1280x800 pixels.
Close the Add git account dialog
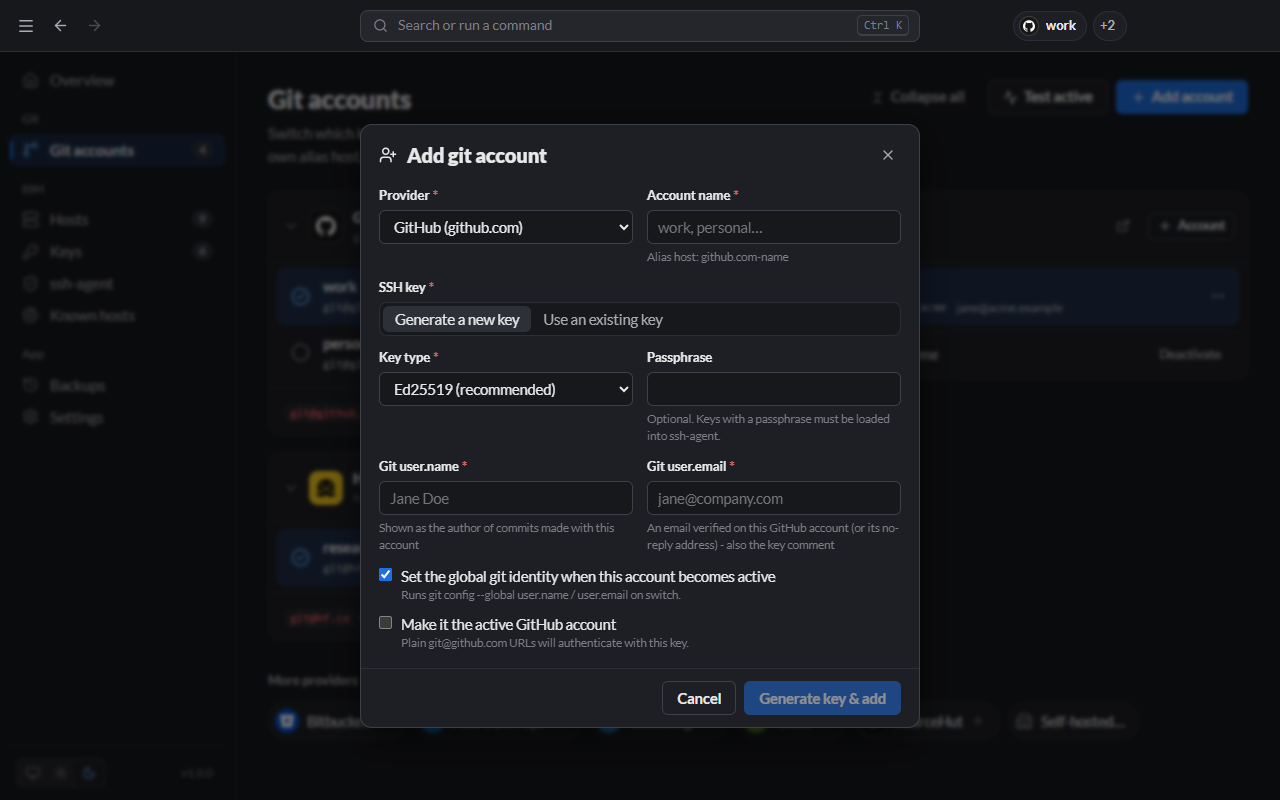coord(888,155)
